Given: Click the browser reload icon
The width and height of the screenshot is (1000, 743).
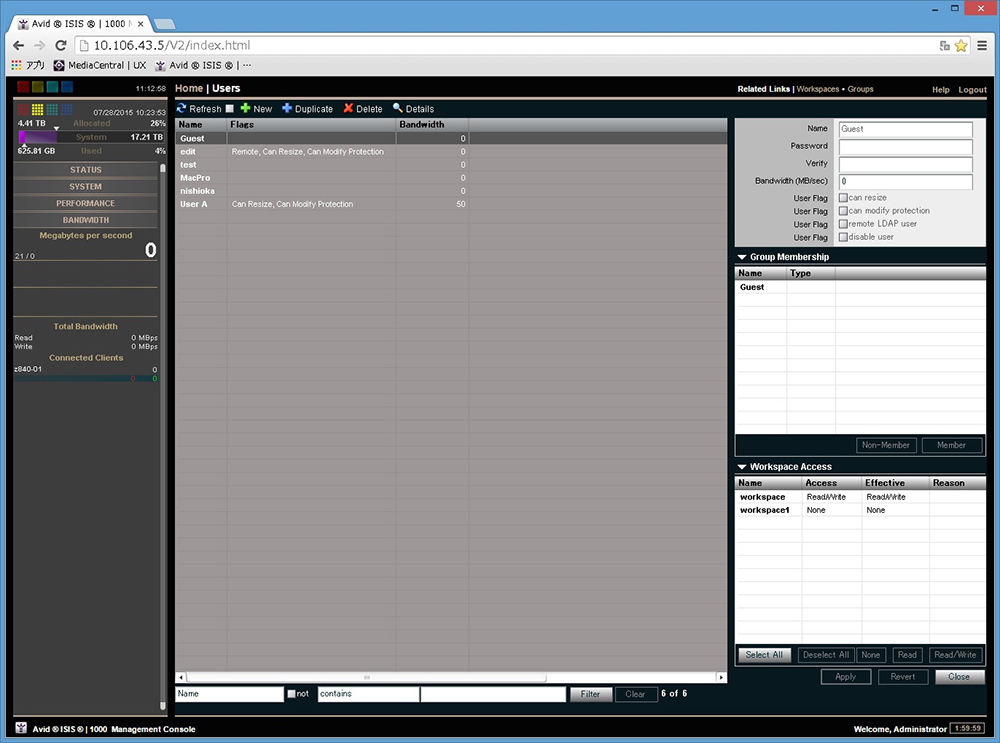Looking at the screenshot, I should [61, 46].
